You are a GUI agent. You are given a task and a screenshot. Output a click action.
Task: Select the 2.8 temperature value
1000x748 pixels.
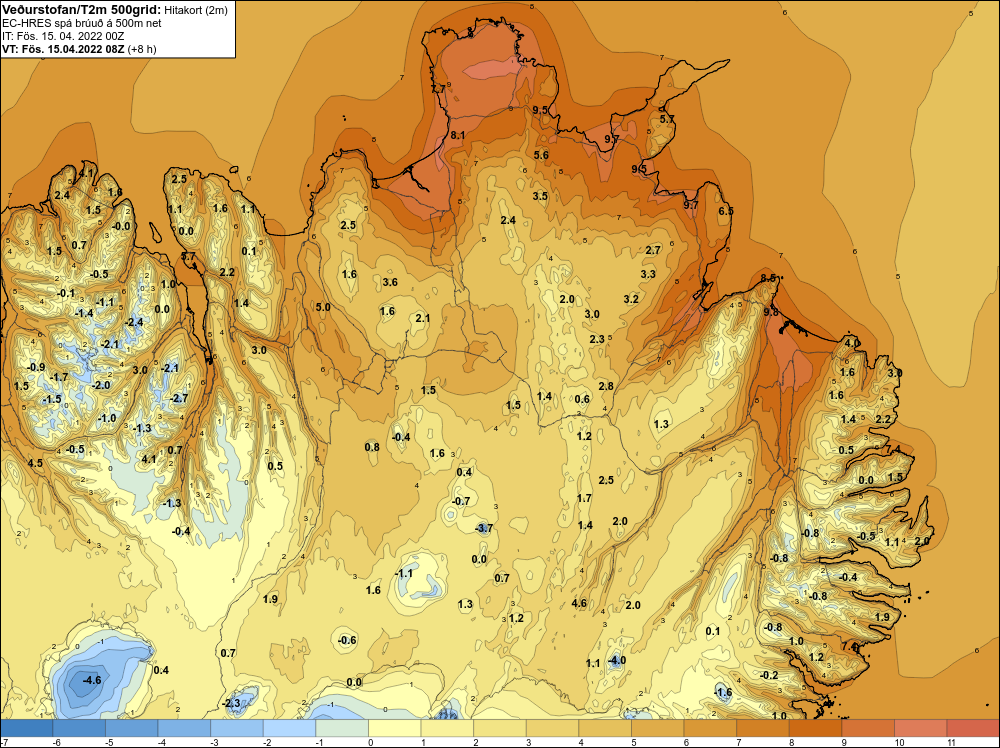(606, 386)
